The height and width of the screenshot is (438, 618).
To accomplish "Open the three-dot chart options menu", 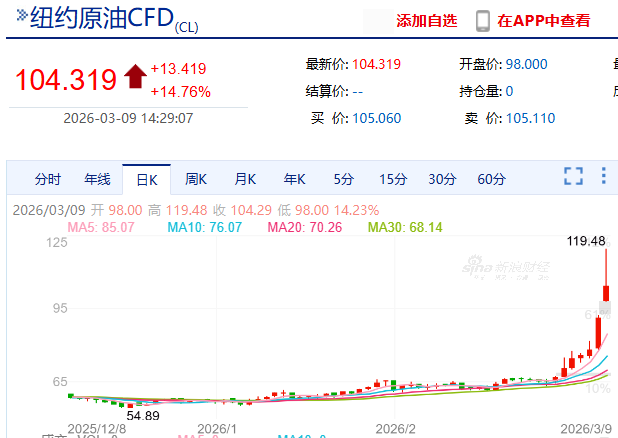I will 603,177.
